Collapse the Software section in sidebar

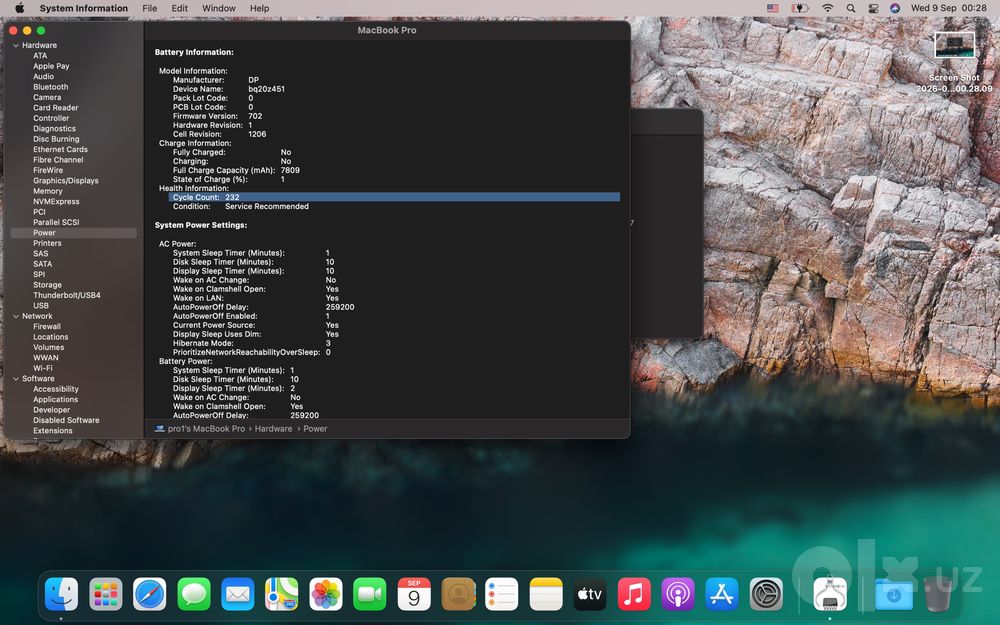16,379
